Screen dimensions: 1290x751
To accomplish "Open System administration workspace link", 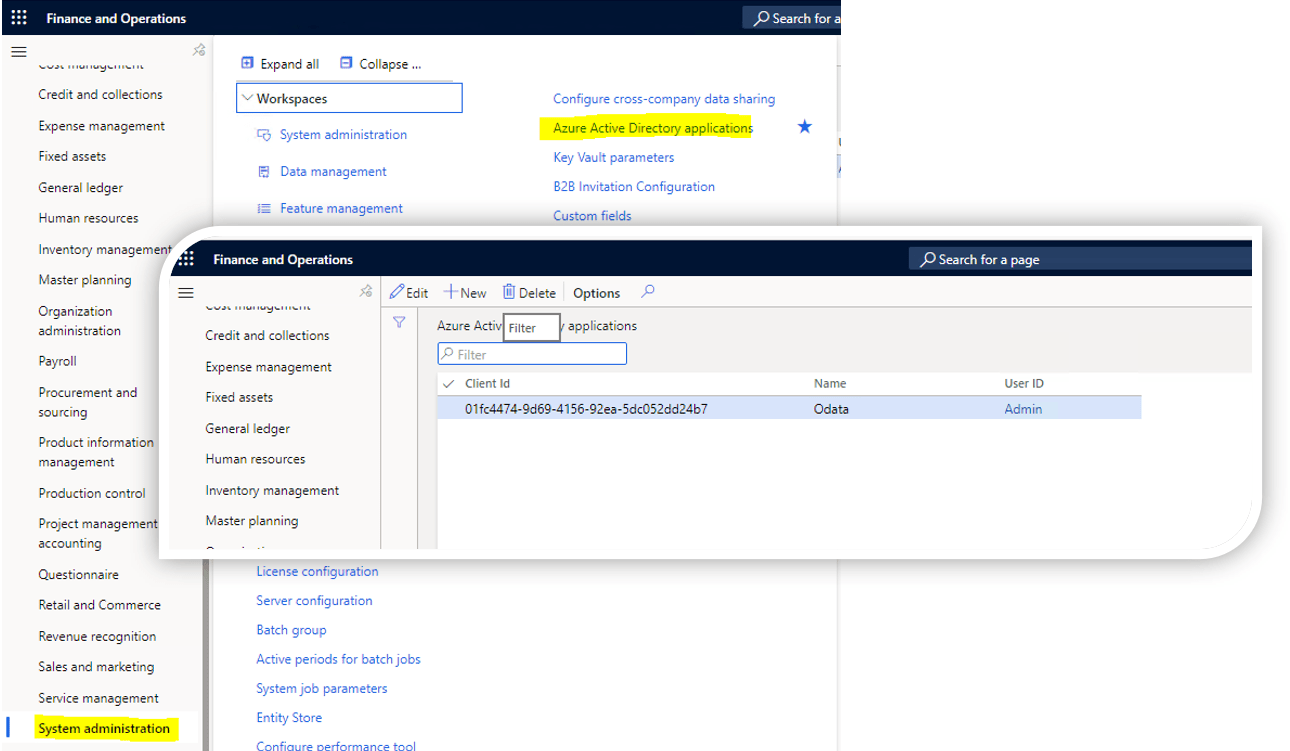I will tap(343, 134).
